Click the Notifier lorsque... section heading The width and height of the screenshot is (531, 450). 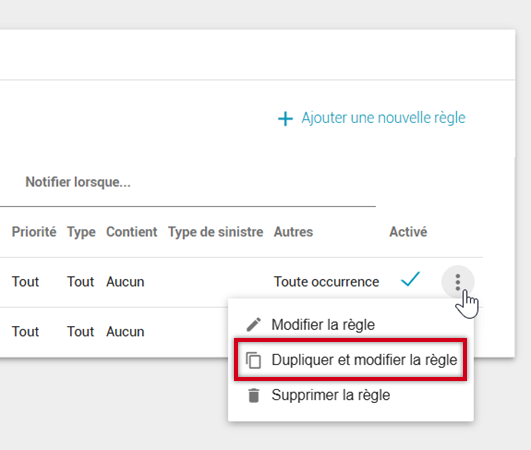click(78, 182)
